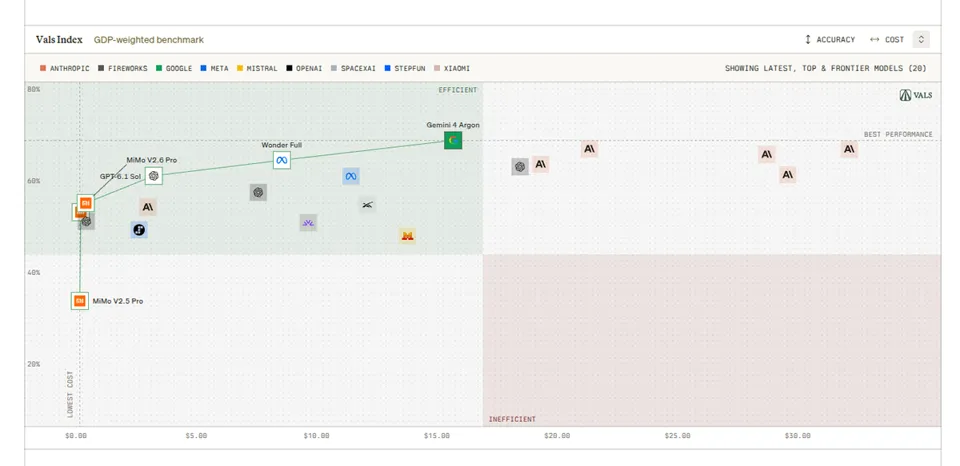The width and height of the screenshot is (960, 466).
Task: Open the Cost x-axis selector
Action: [x=887, y=40]
